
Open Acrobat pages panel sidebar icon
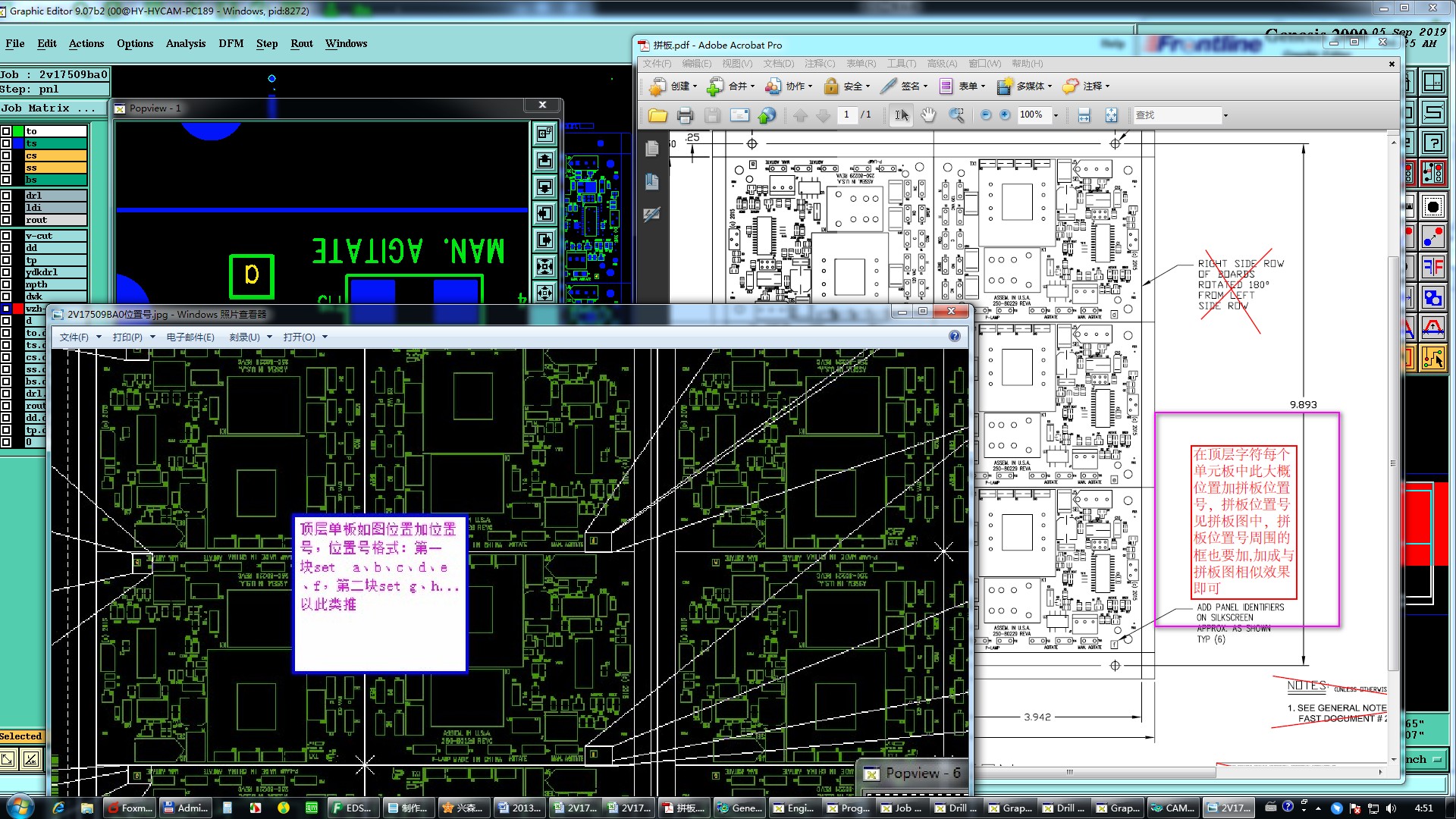coord(651,149)
